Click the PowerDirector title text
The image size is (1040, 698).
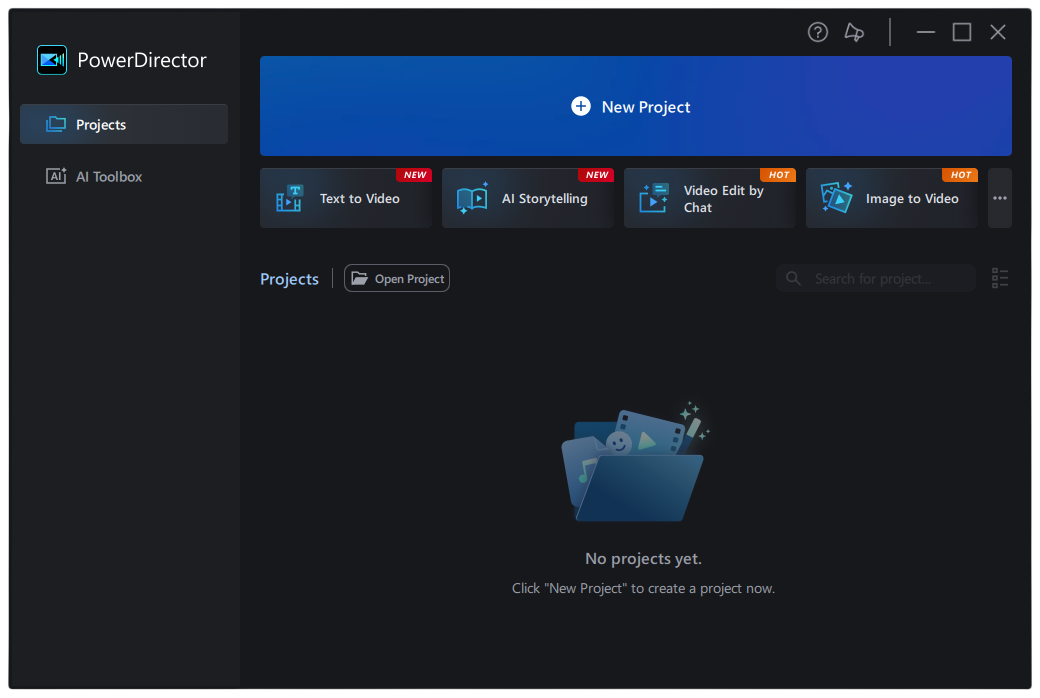click(x=142, y=60)
